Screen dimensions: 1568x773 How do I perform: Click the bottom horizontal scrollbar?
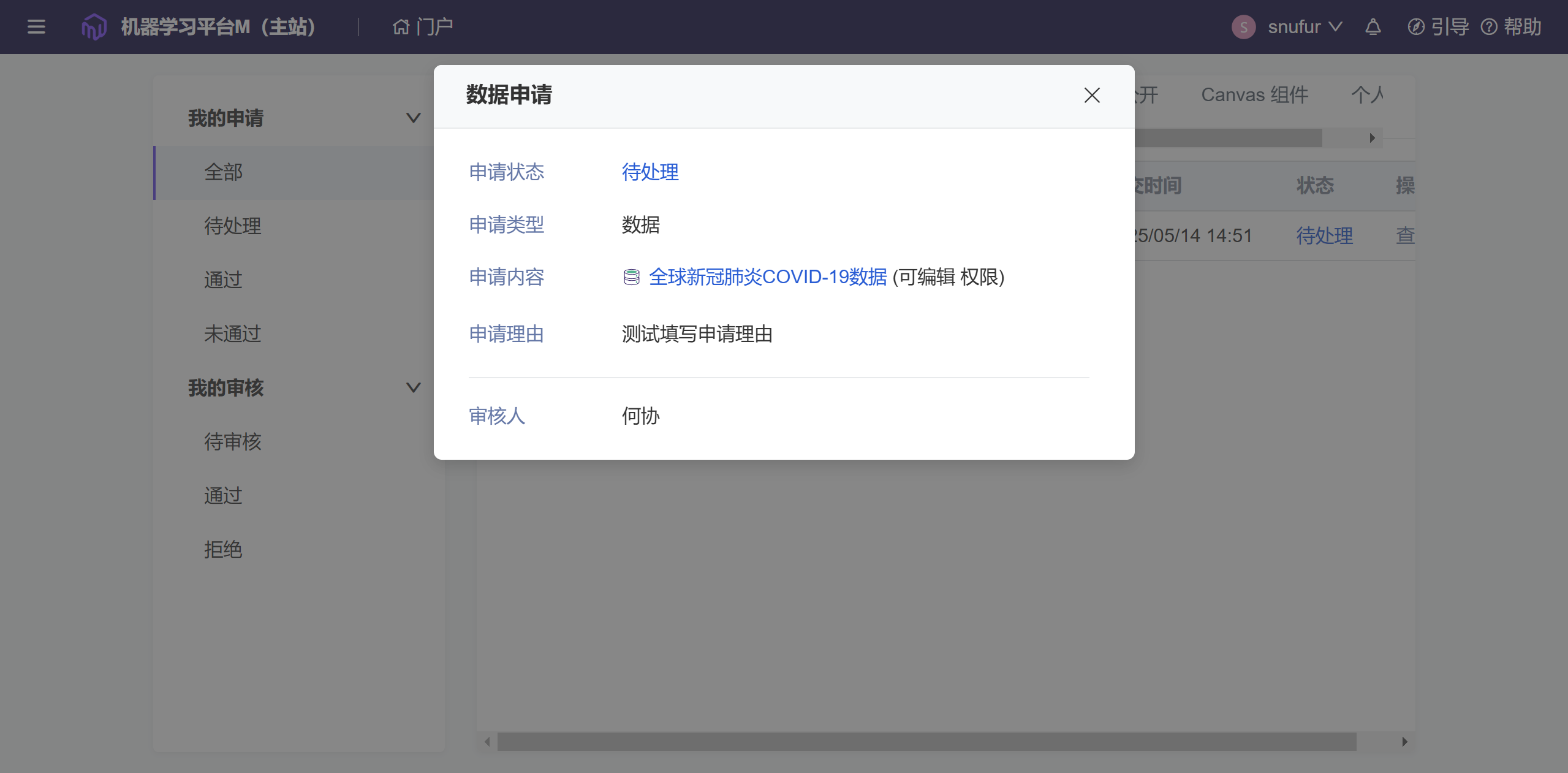coord(926,742)
